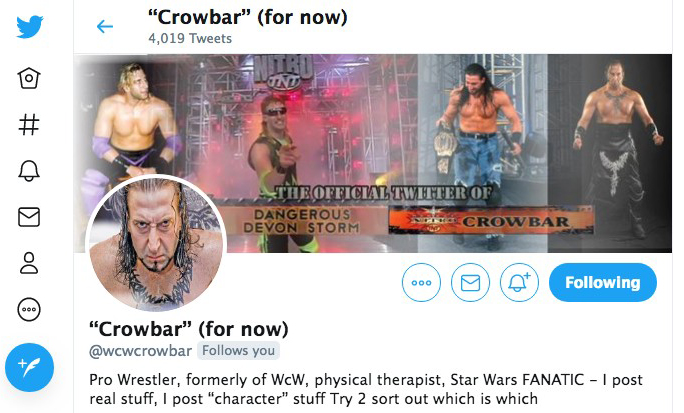Screen dimensions: 684x413
Task: Open Messages envelope in sidebar
Action: 29,217
